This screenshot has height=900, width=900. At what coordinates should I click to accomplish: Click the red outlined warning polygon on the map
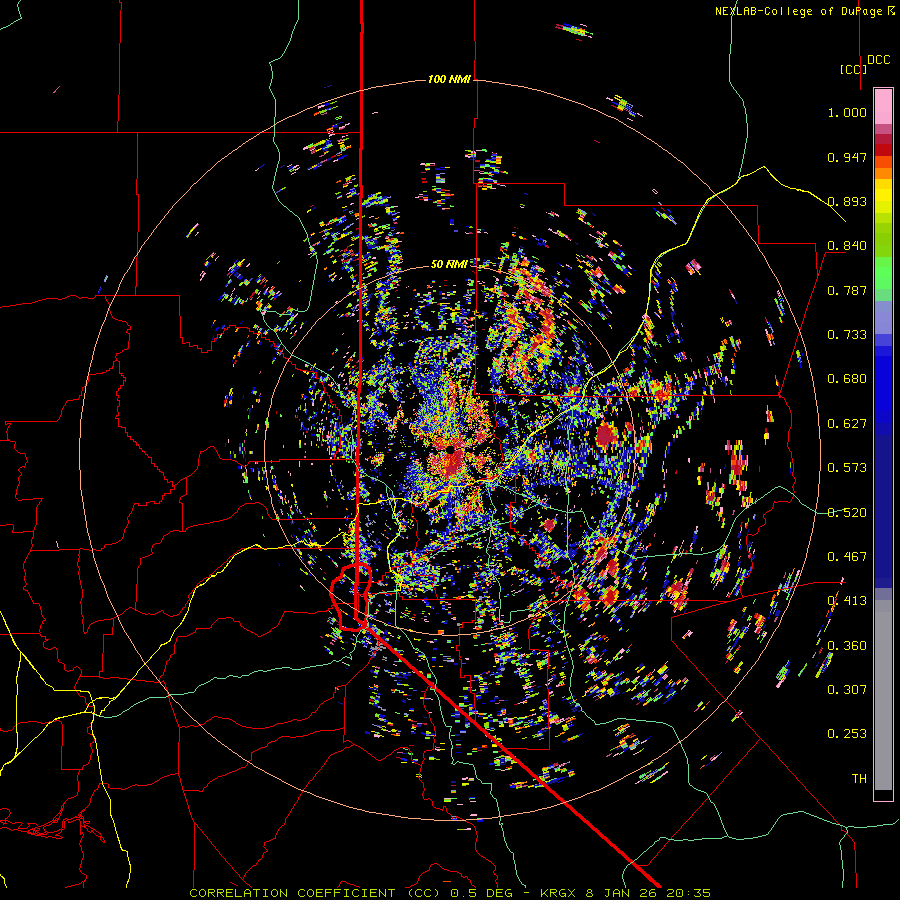coord(351,597)
